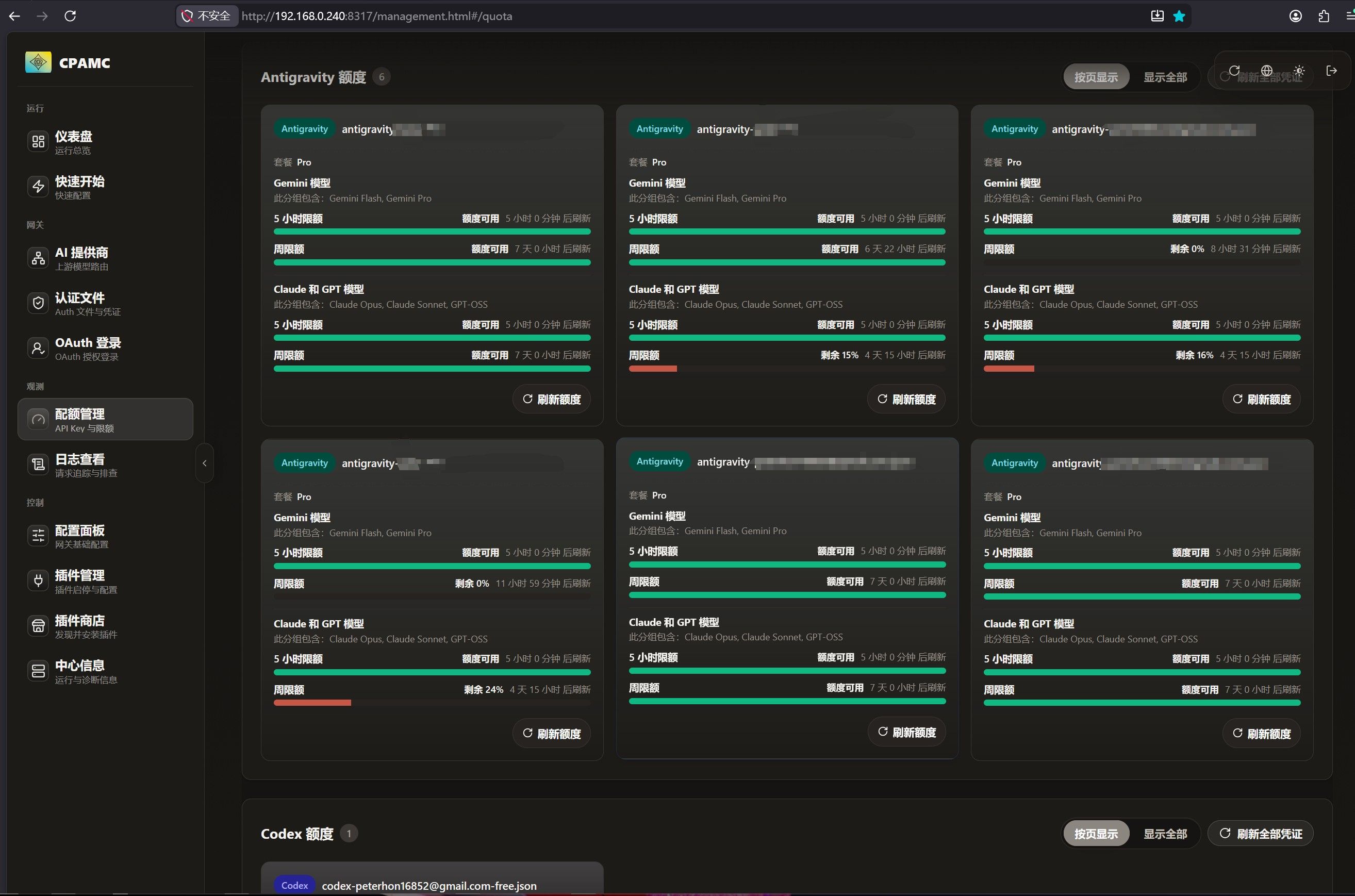Screen dimensions: 1355x896
Task: Click Antigravity tag on first card
Action: [304, 129]
